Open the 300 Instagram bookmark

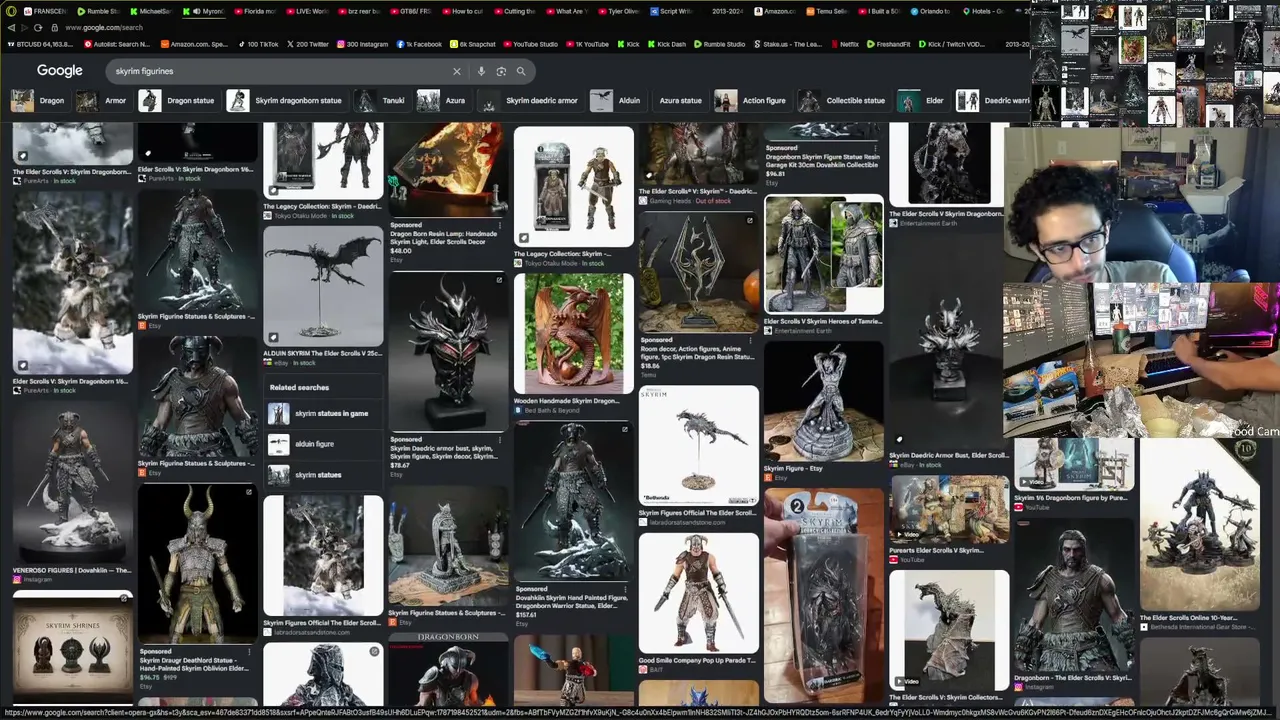(362, 44)
